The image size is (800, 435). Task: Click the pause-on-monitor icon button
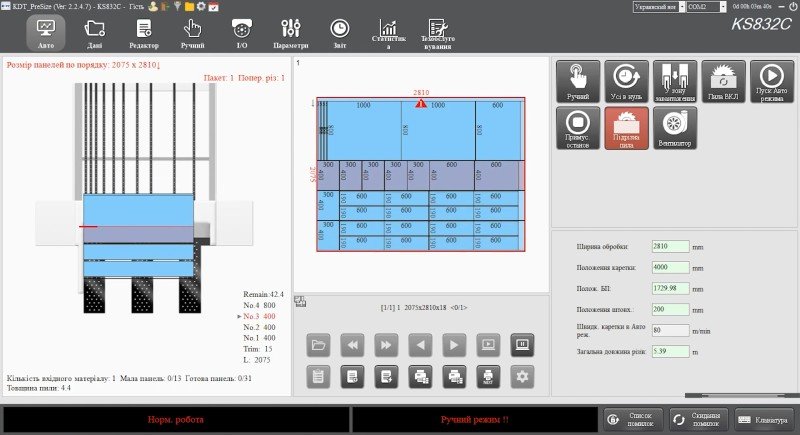coord(520,345)
